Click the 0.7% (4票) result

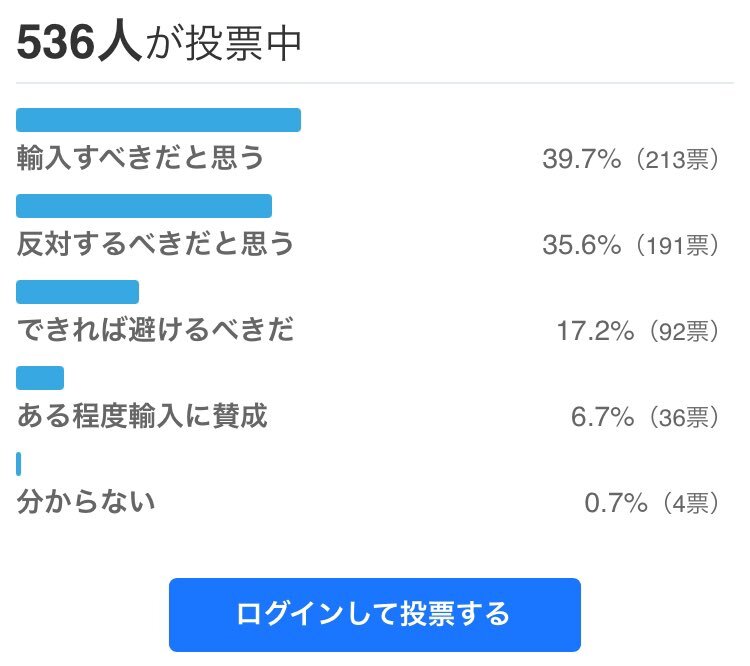coord(651,502)
